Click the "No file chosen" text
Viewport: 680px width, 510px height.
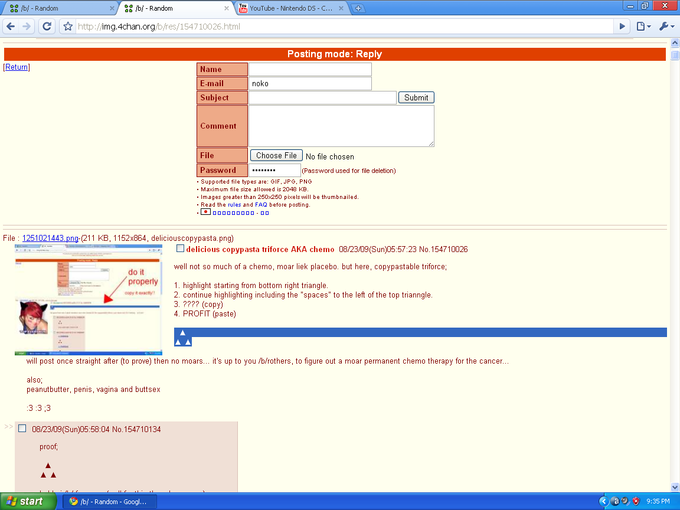coord(330,157)
